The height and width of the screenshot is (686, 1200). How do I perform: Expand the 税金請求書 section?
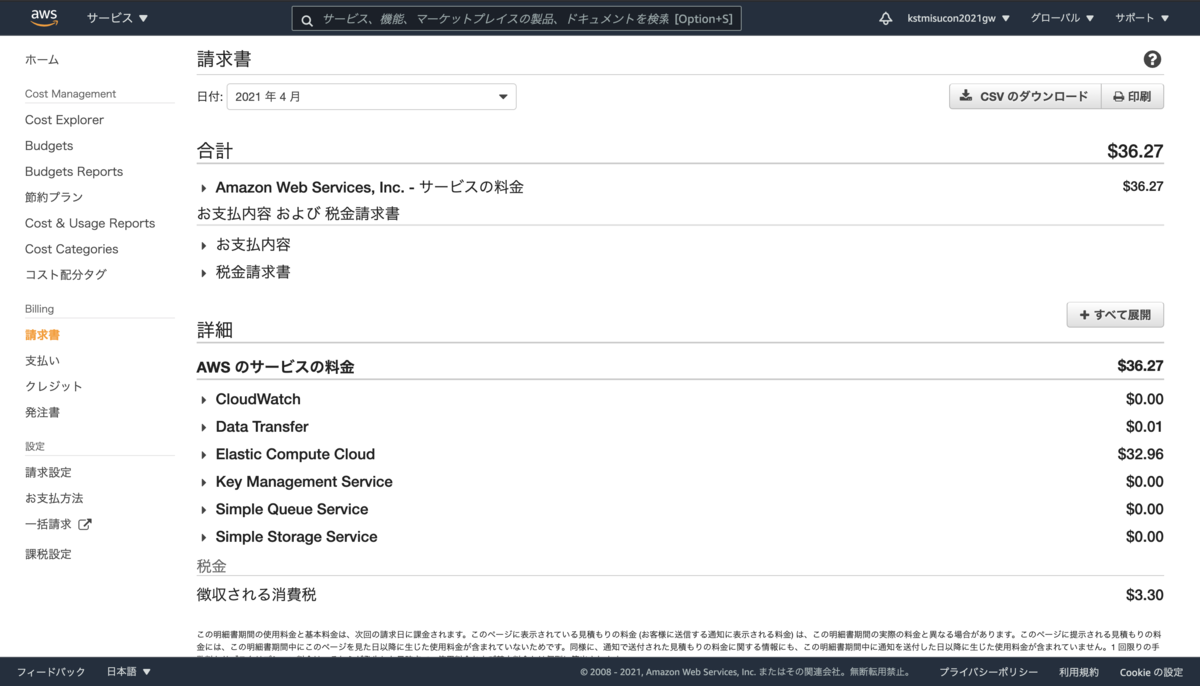pos(203,273)
